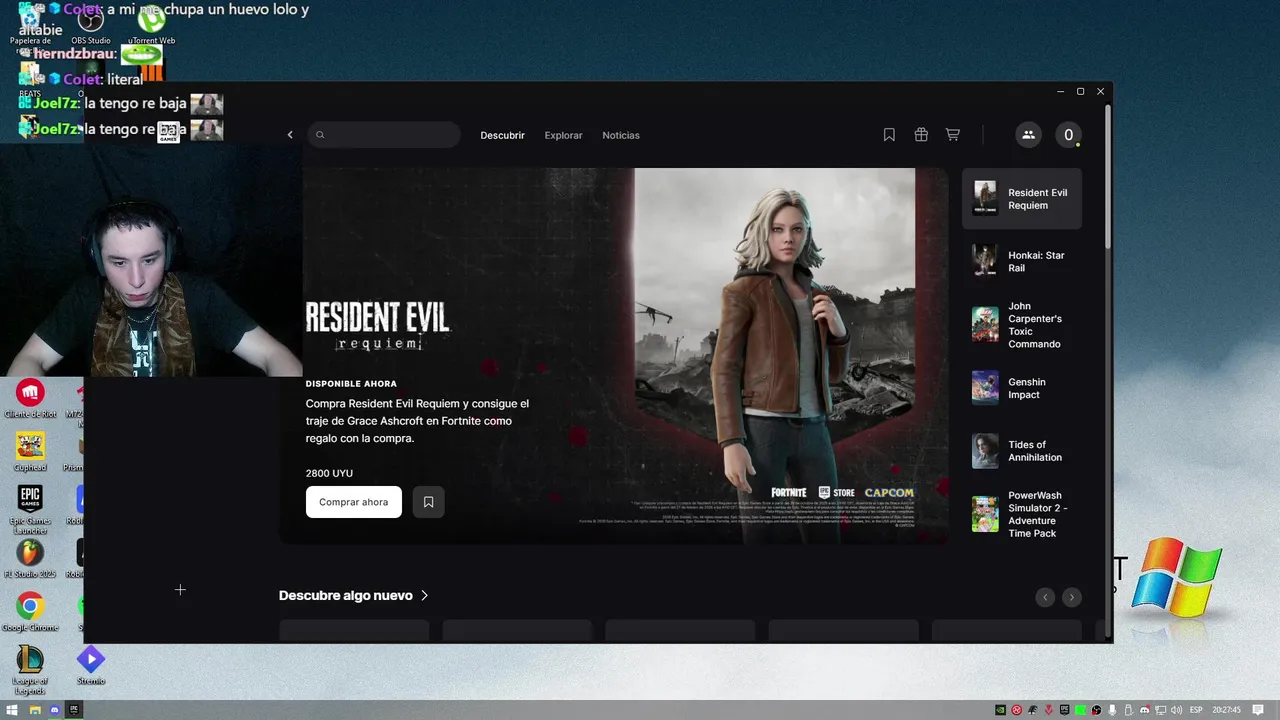Open Cliente de Riot desktop shortcut
Image resolution: width=1280 pixels, height=720 pixels.
point(30,398)
